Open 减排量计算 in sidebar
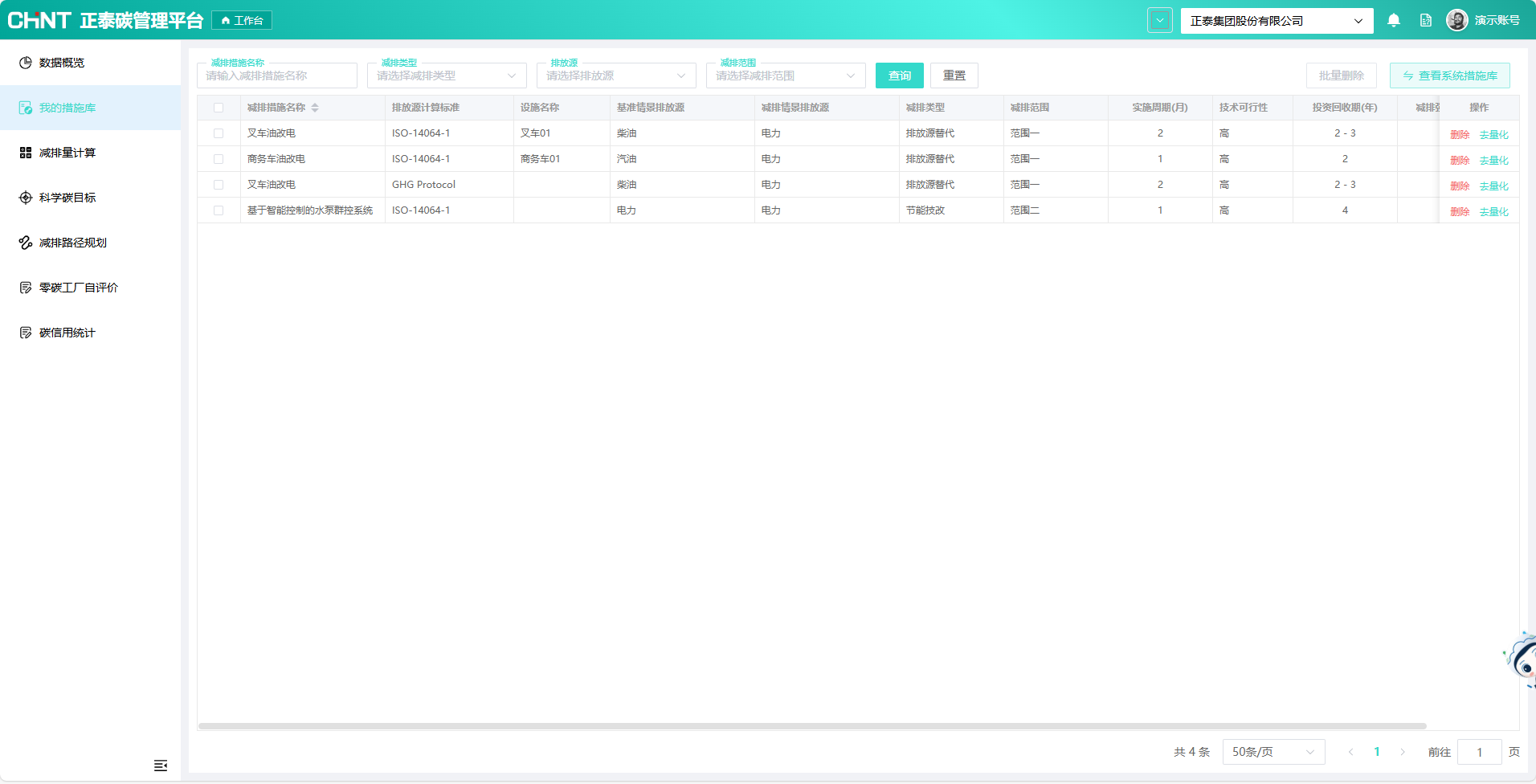Image resolution: width=1536 pixels, height=784 pixels. 91,153
